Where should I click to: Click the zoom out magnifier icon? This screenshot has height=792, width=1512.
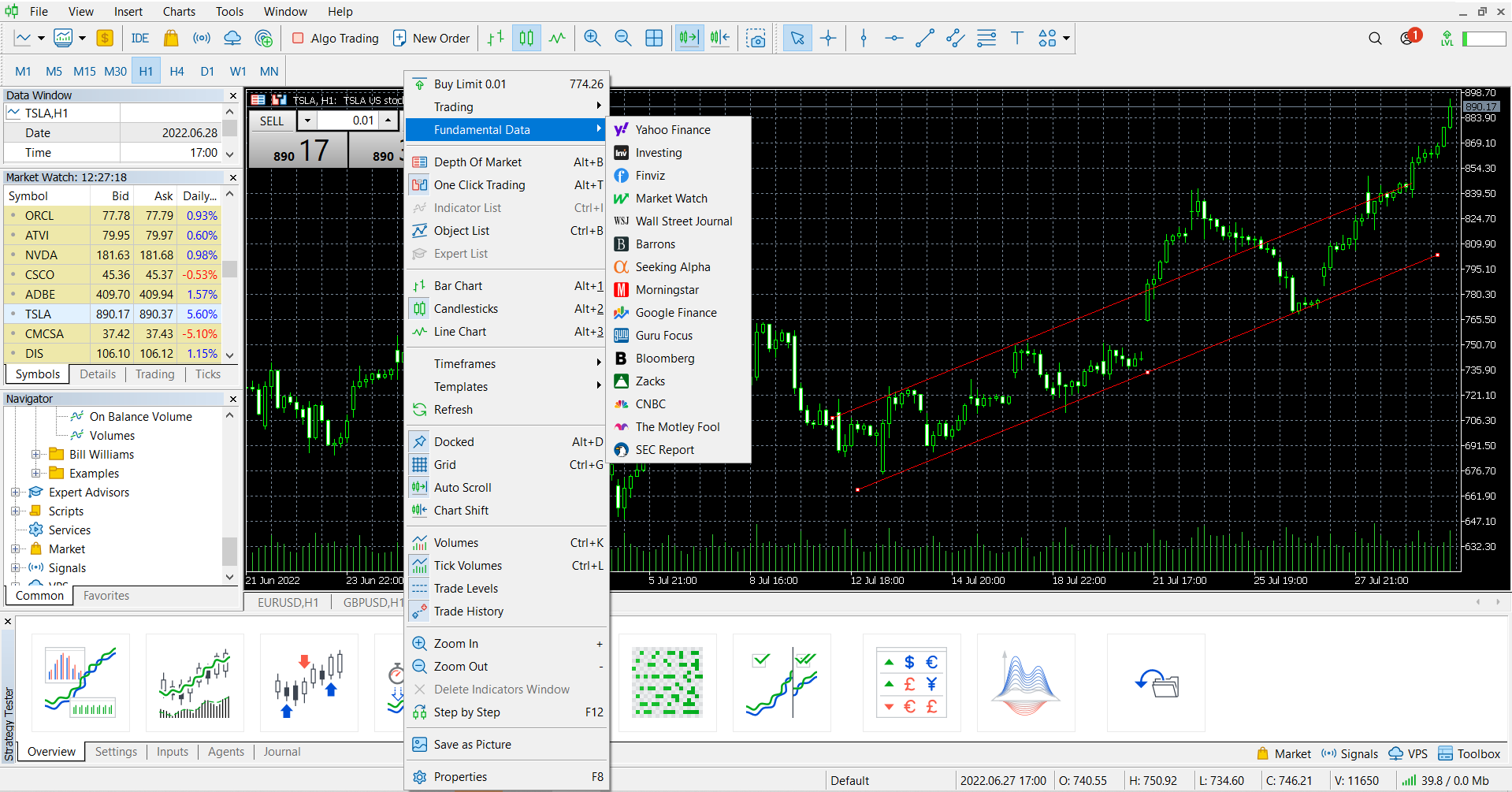(623, 38)
